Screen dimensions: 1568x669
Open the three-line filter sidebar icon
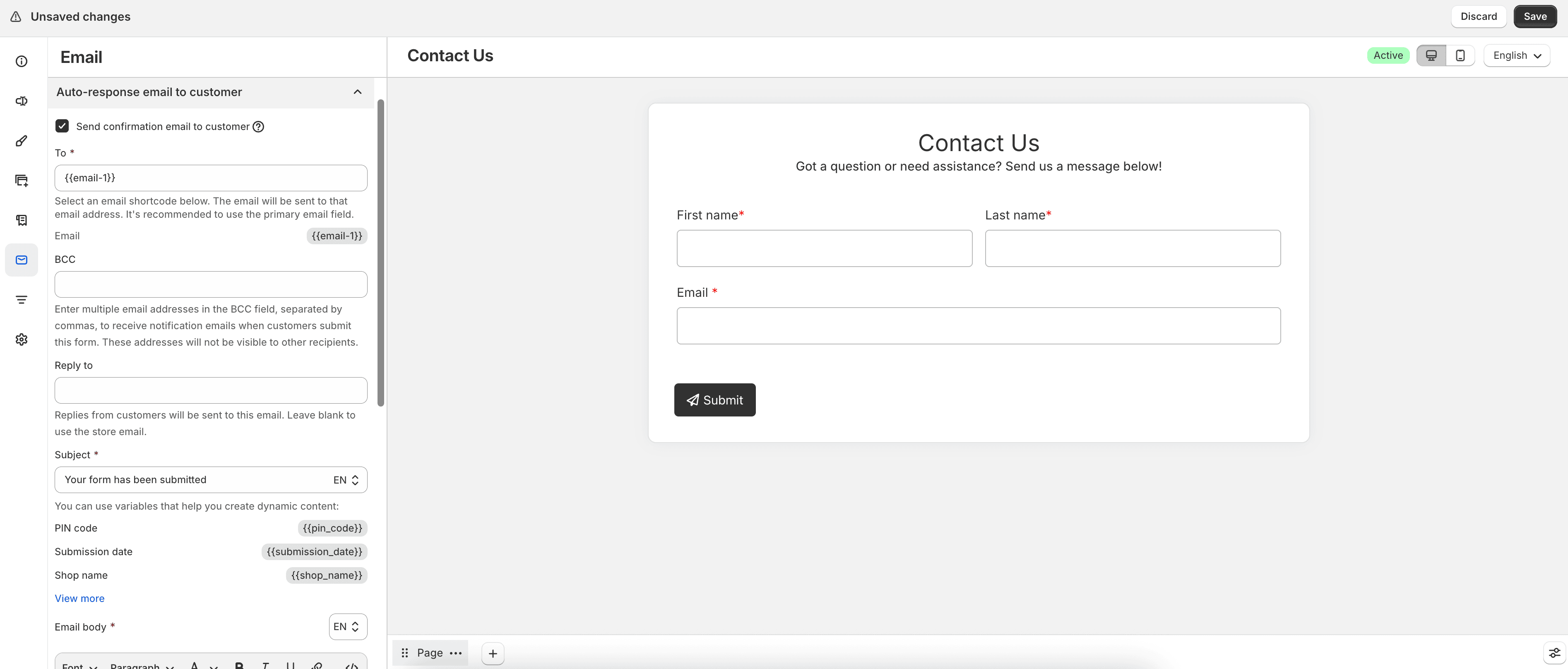[x=21, y=299]
